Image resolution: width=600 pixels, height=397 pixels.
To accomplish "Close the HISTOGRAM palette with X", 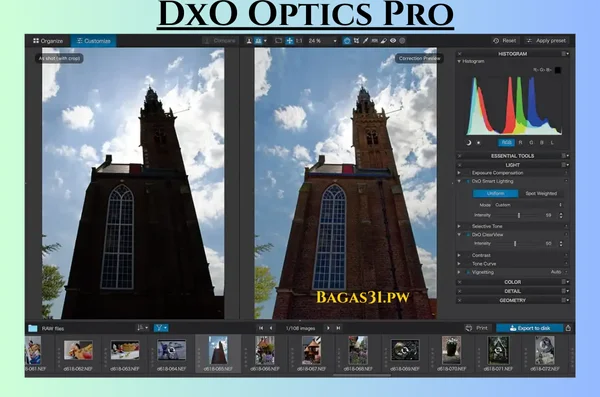I will (x=460, y=54).
